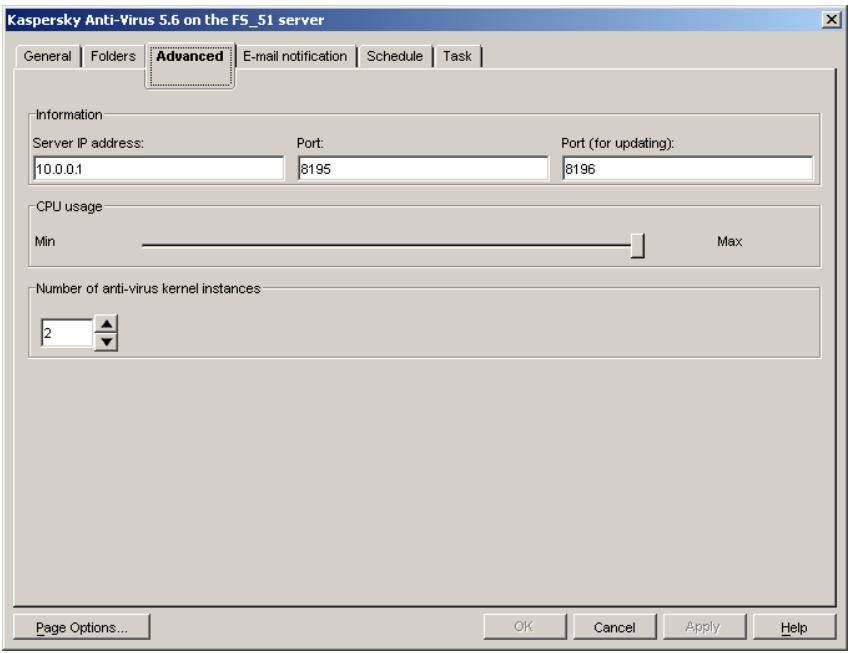Viewport: 848px width, 653px height.
Task: Click the CPU usage slider thumb
Action: click(x=638, y=246)
